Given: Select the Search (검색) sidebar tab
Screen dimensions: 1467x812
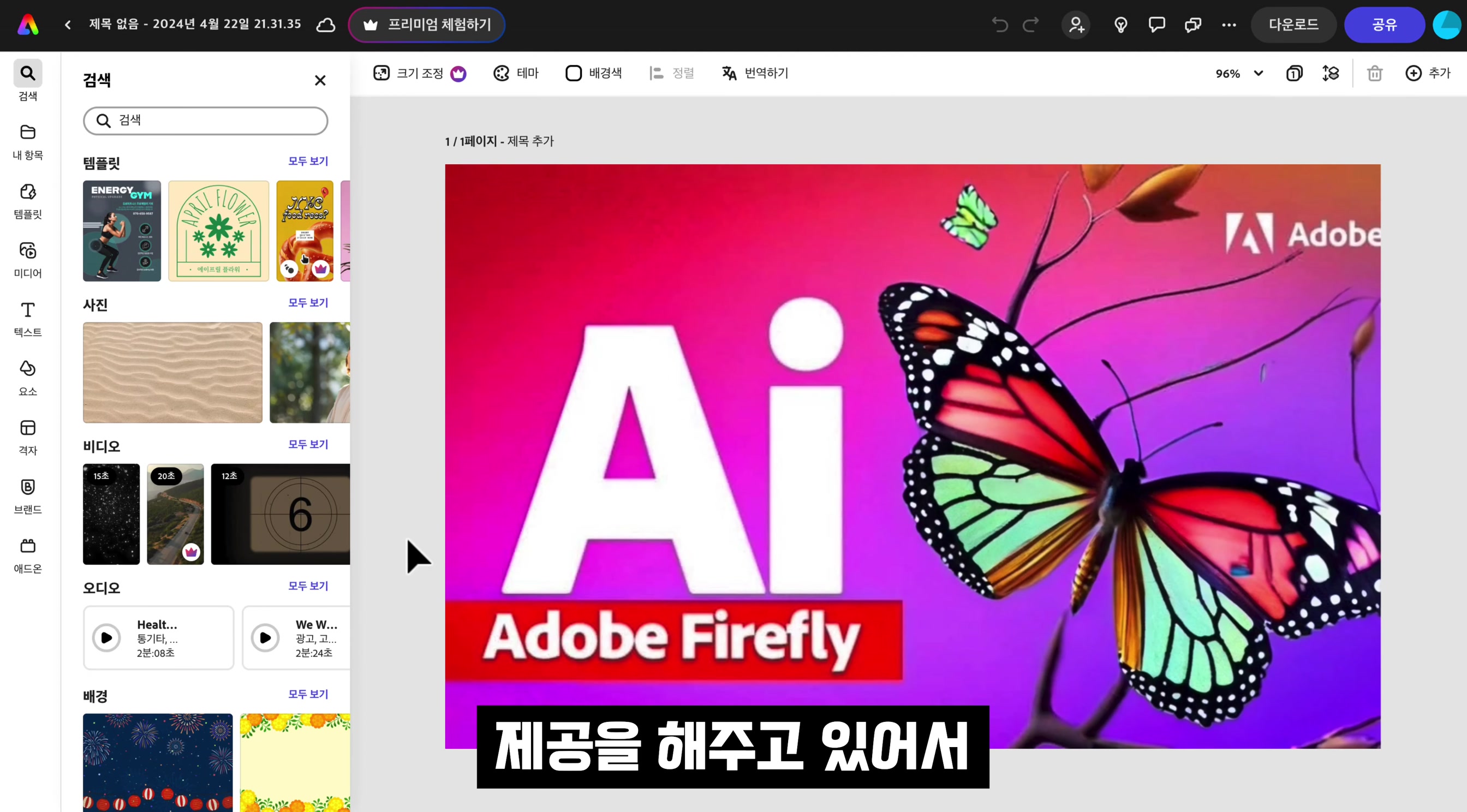Looking at the screenshot, I should click(28, 81).
